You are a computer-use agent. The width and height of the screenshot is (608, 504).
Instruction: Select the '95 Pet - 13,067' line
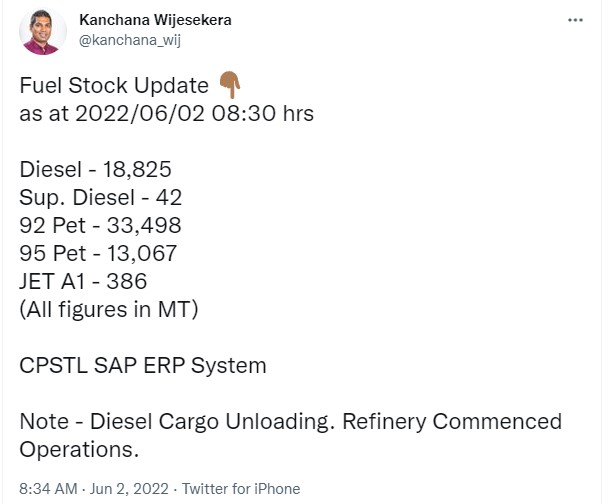[98, 253]
